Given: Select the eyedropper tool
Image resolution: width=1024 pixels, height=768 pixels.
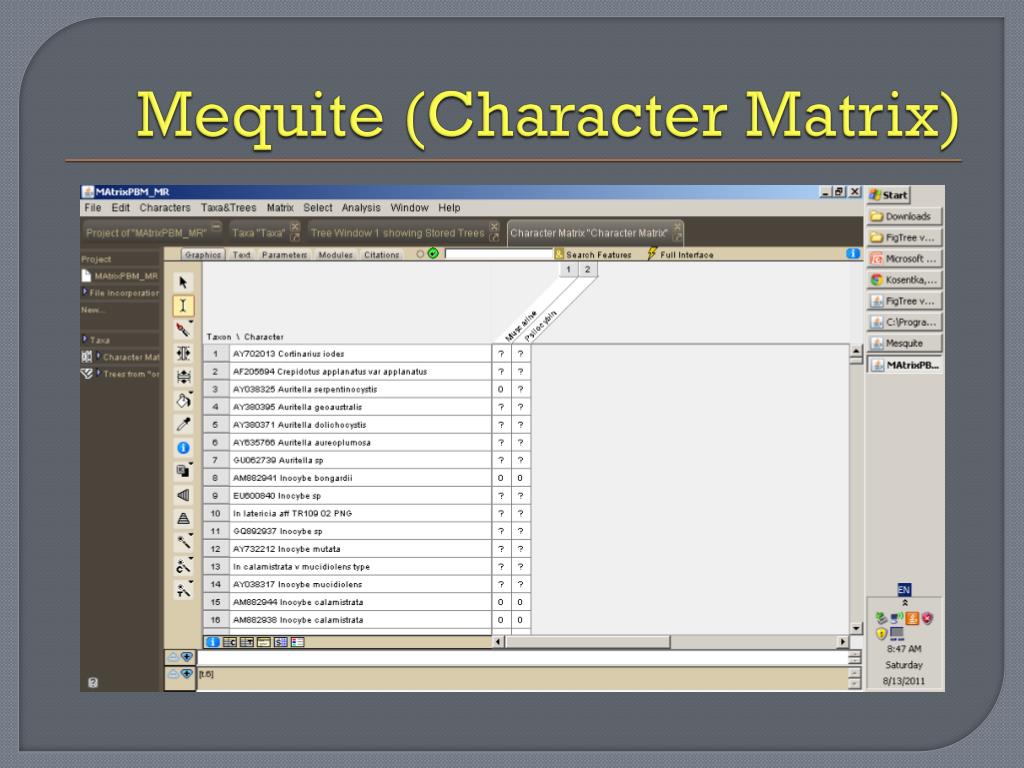Looking at the screenshot, I should coord(183,424).
